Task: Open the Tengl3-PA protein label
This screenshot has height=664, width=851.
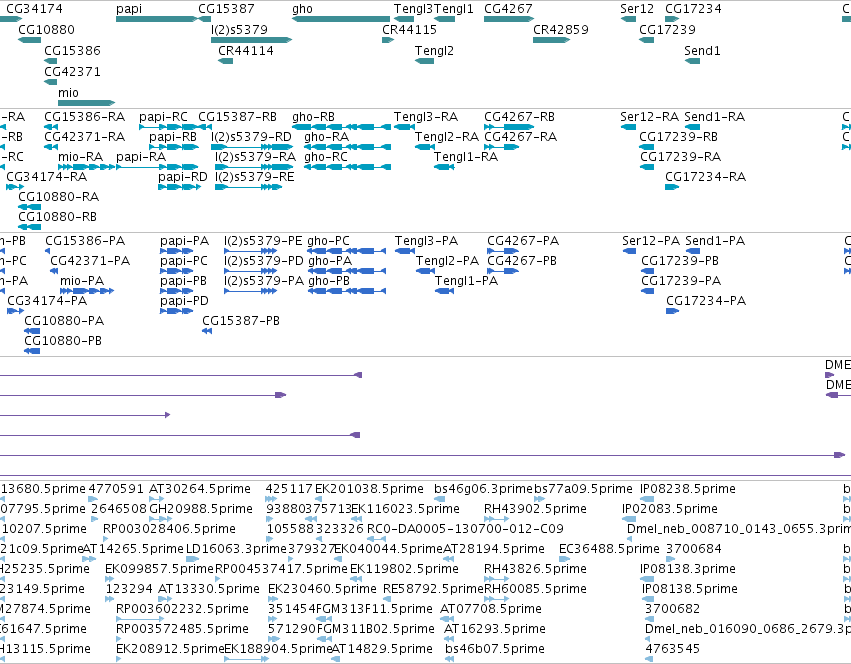Action: pyautogui.click(x=427, y=241)
